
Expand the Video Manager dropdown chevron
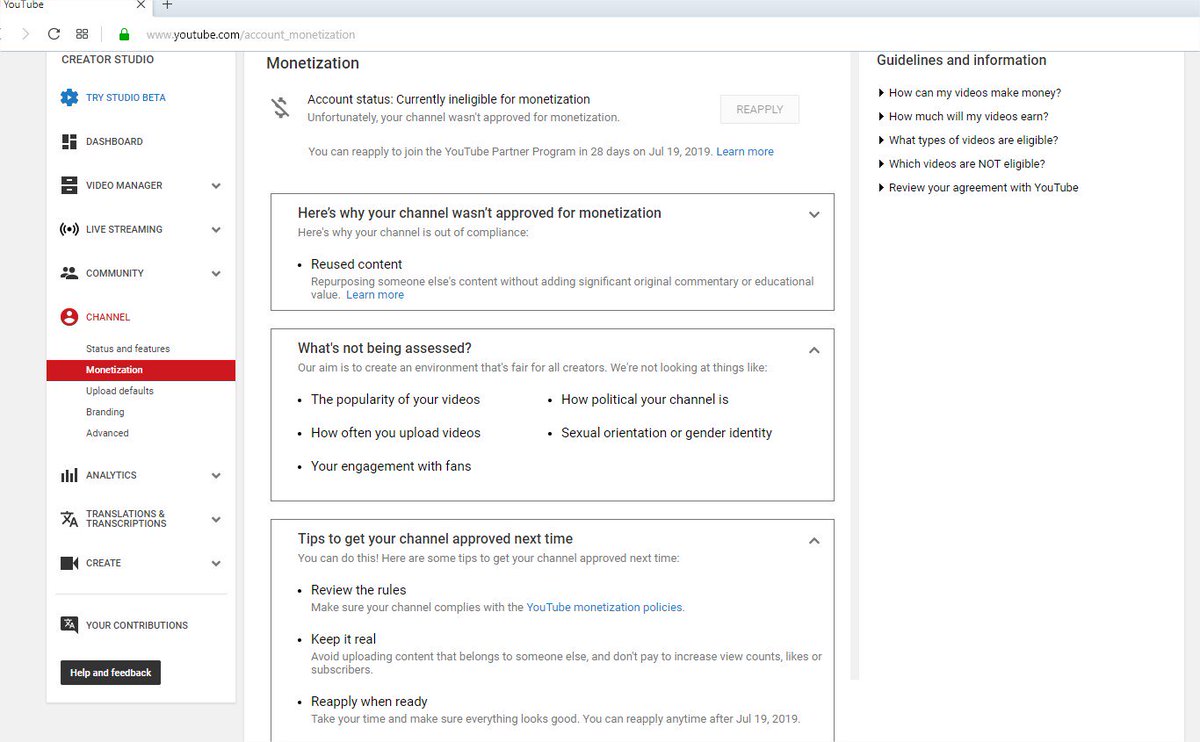216,186
